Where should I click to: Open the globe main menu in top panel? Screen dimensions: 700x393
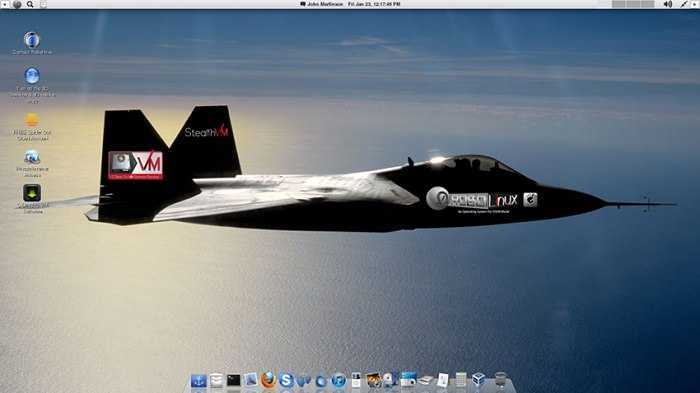tap(17, 4)
